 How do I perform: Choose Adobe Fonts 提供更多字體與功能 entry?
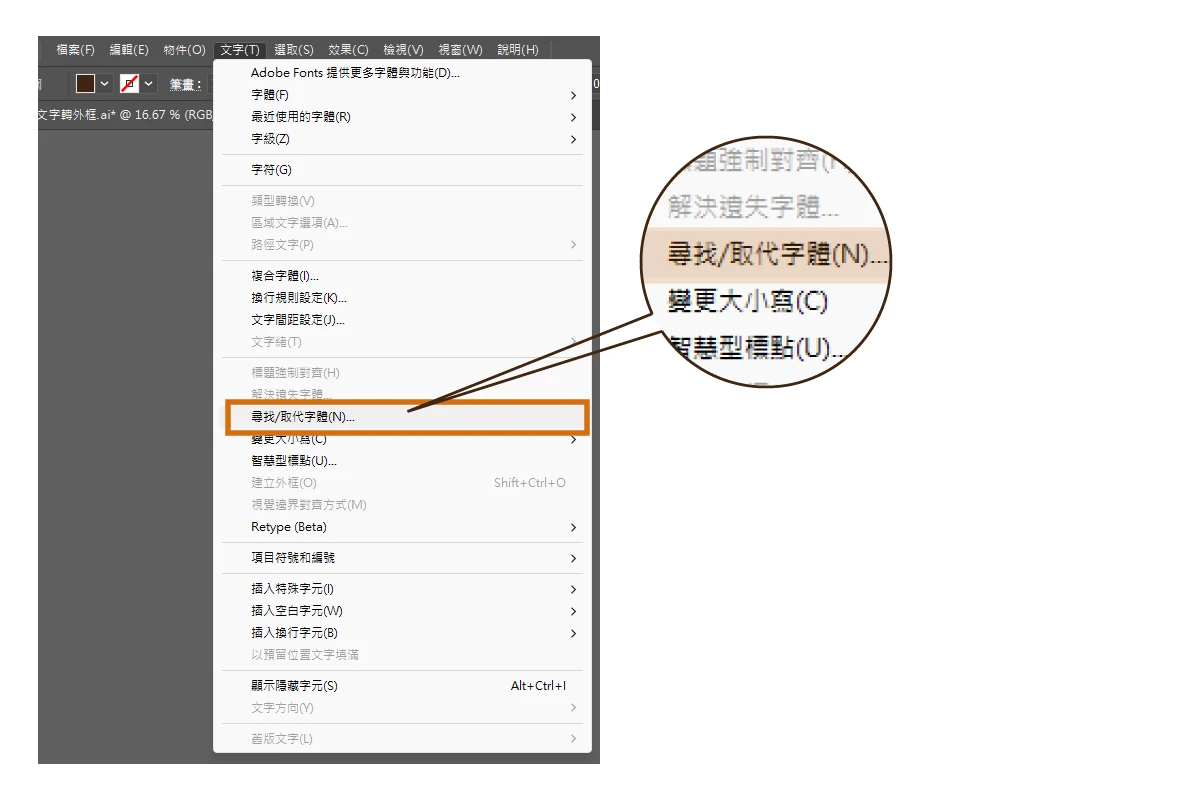point(403,73)
